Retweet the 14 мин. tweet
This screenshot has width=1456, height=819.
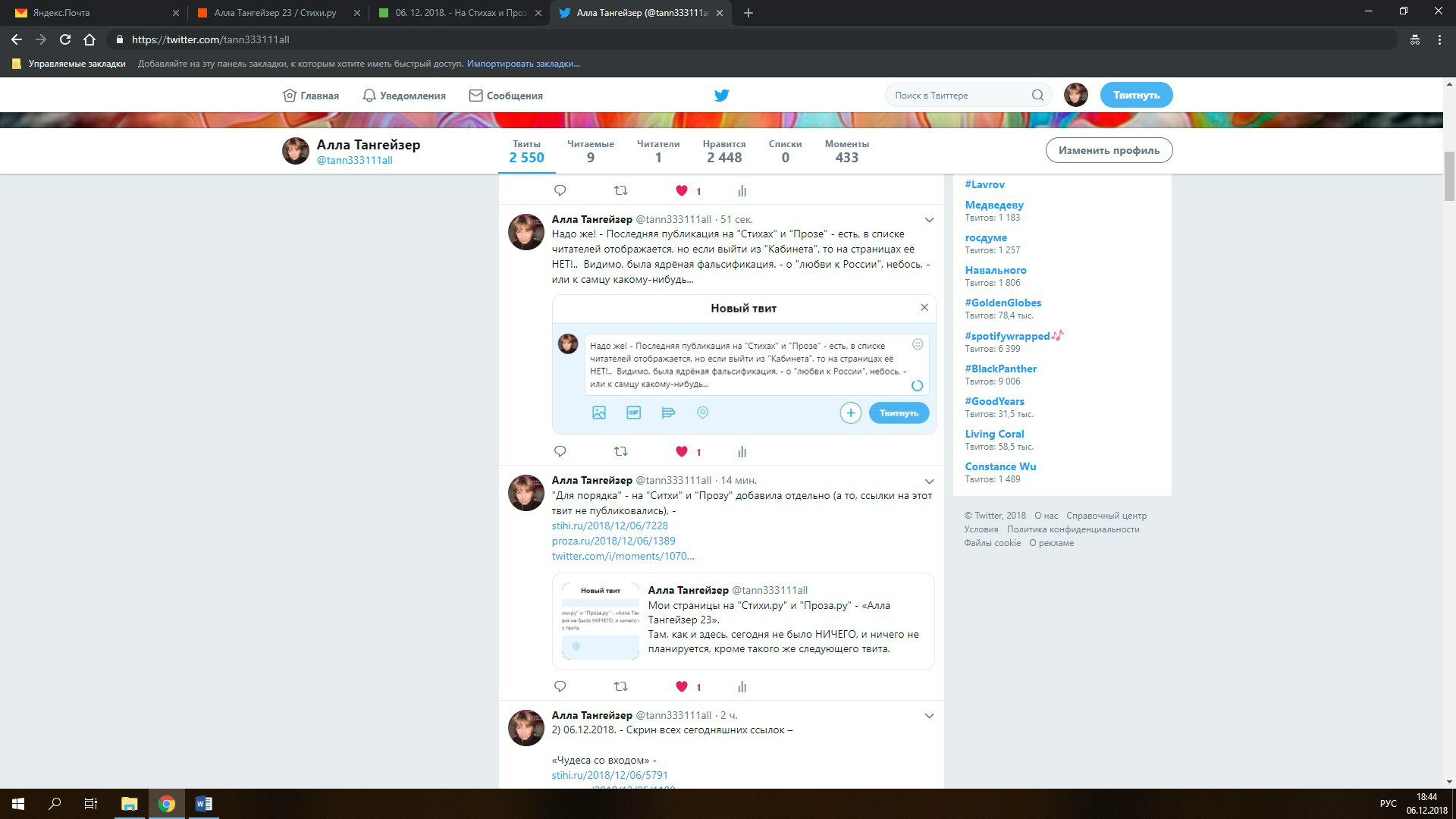[x=620, y=686]
